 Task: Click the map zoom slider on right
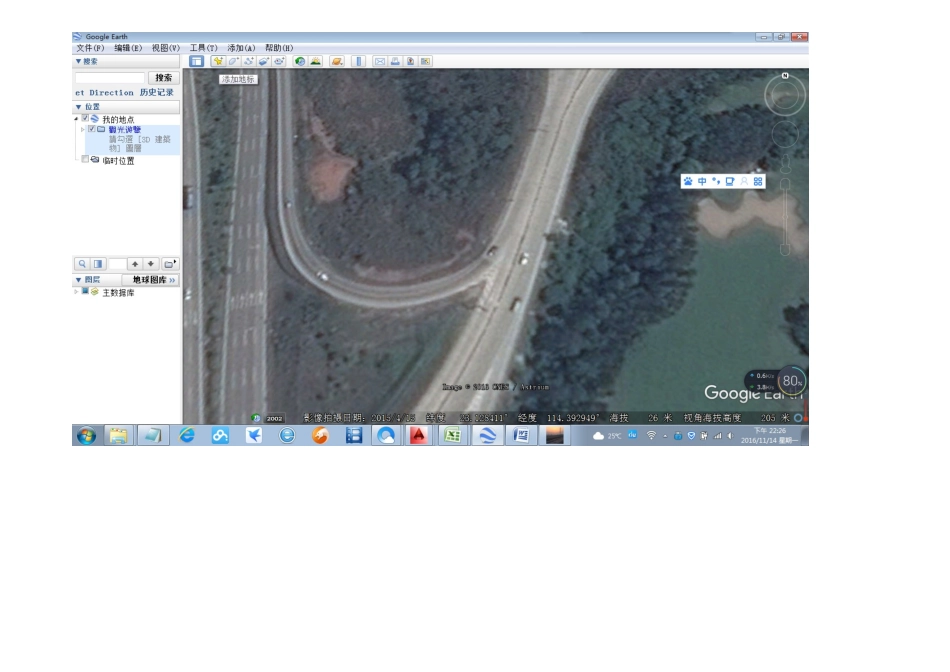[785, 216]
